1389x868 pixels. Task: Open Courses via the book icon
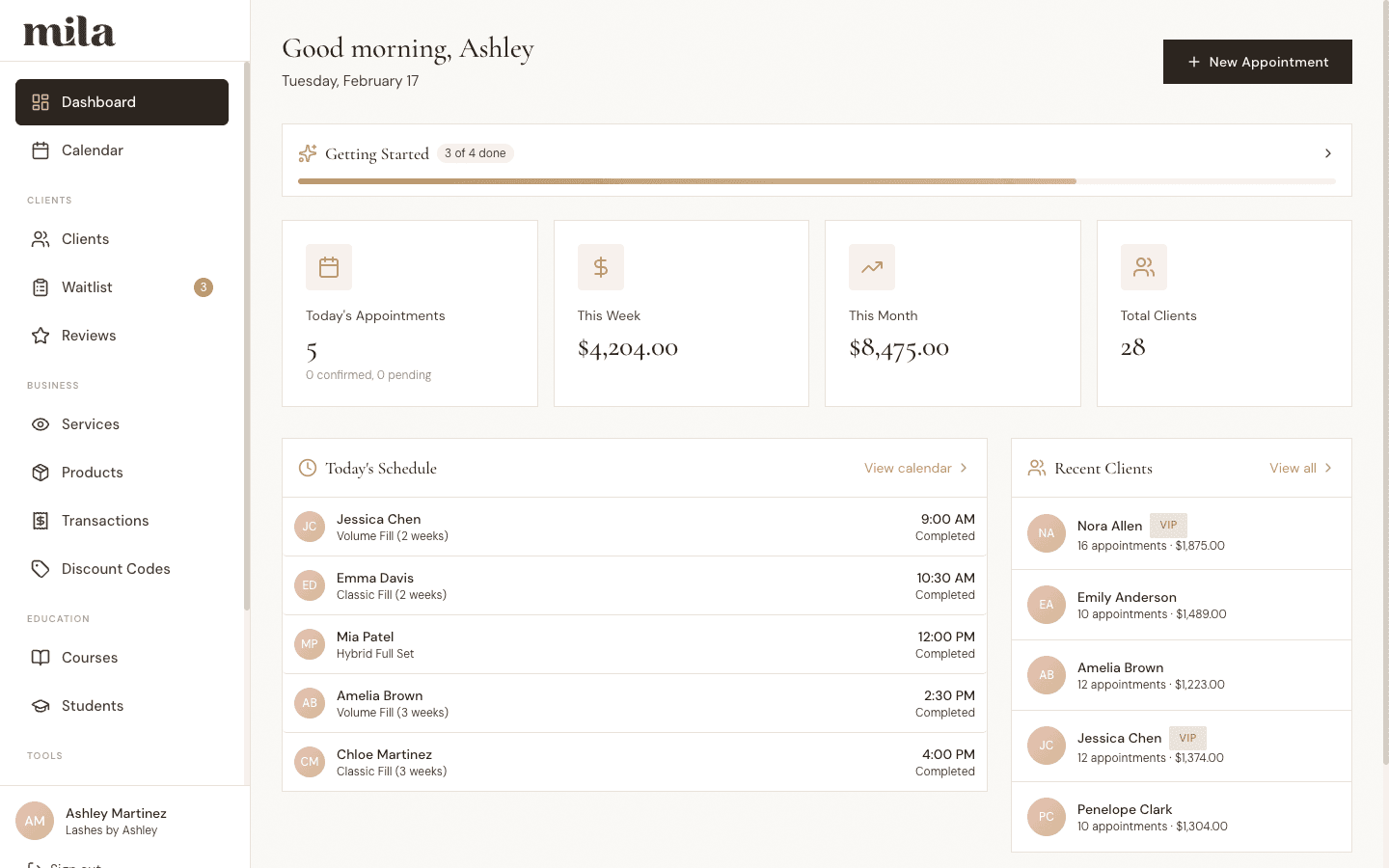point(40,658)
